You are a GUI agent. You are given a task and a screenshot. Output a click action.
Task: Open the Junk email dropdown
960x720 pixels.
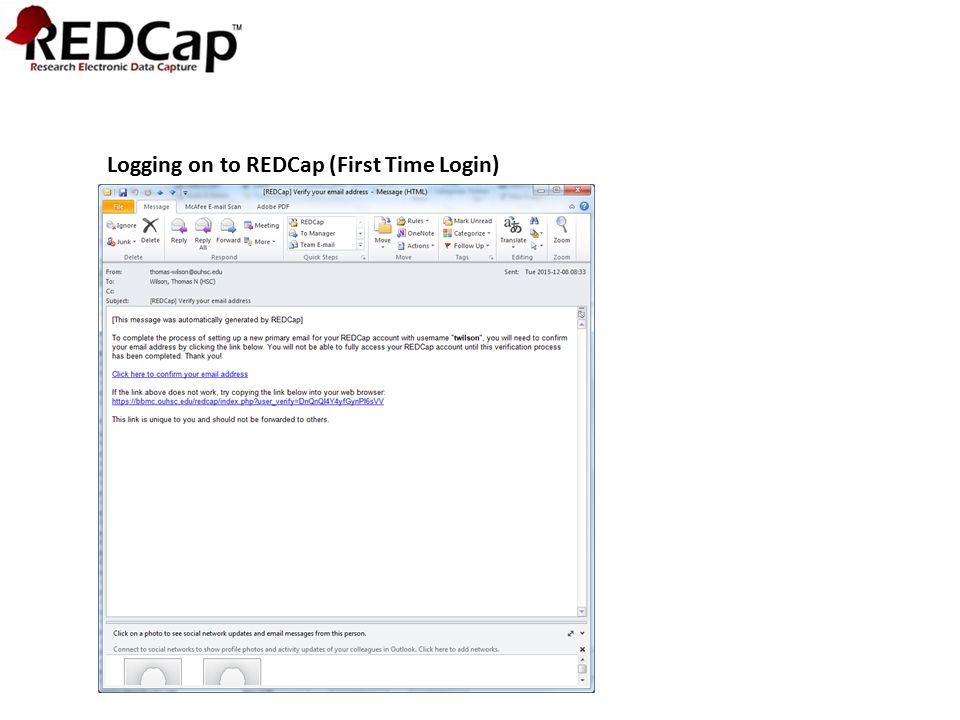pyautogui.click(x=121, y=242)
